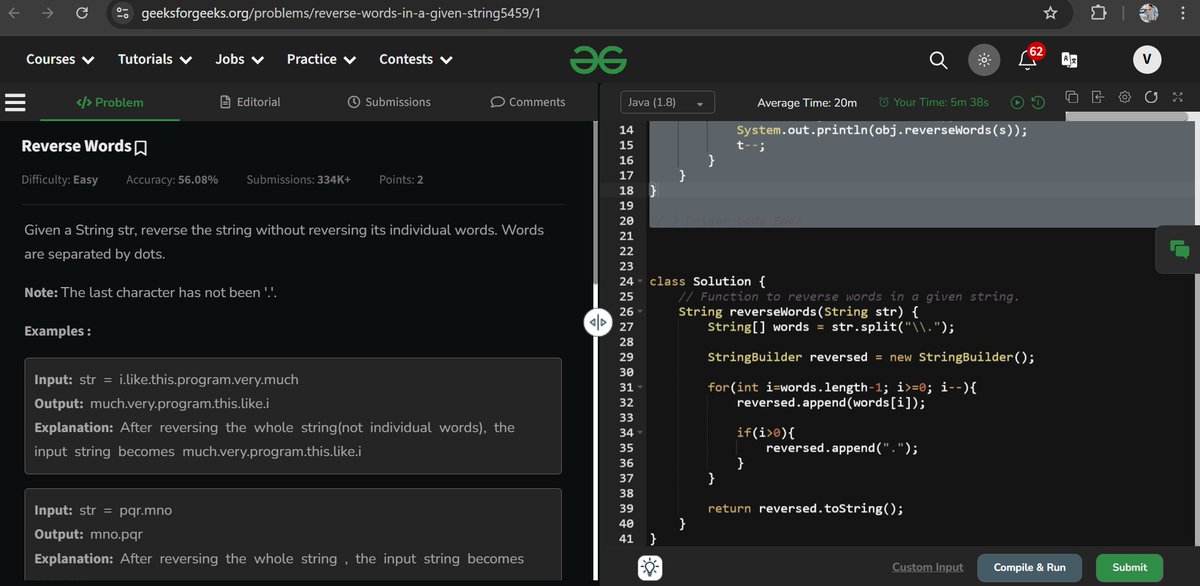1200x586 pixels.
Task: Collapse code fold at line 24
Action: click(639, 282)
